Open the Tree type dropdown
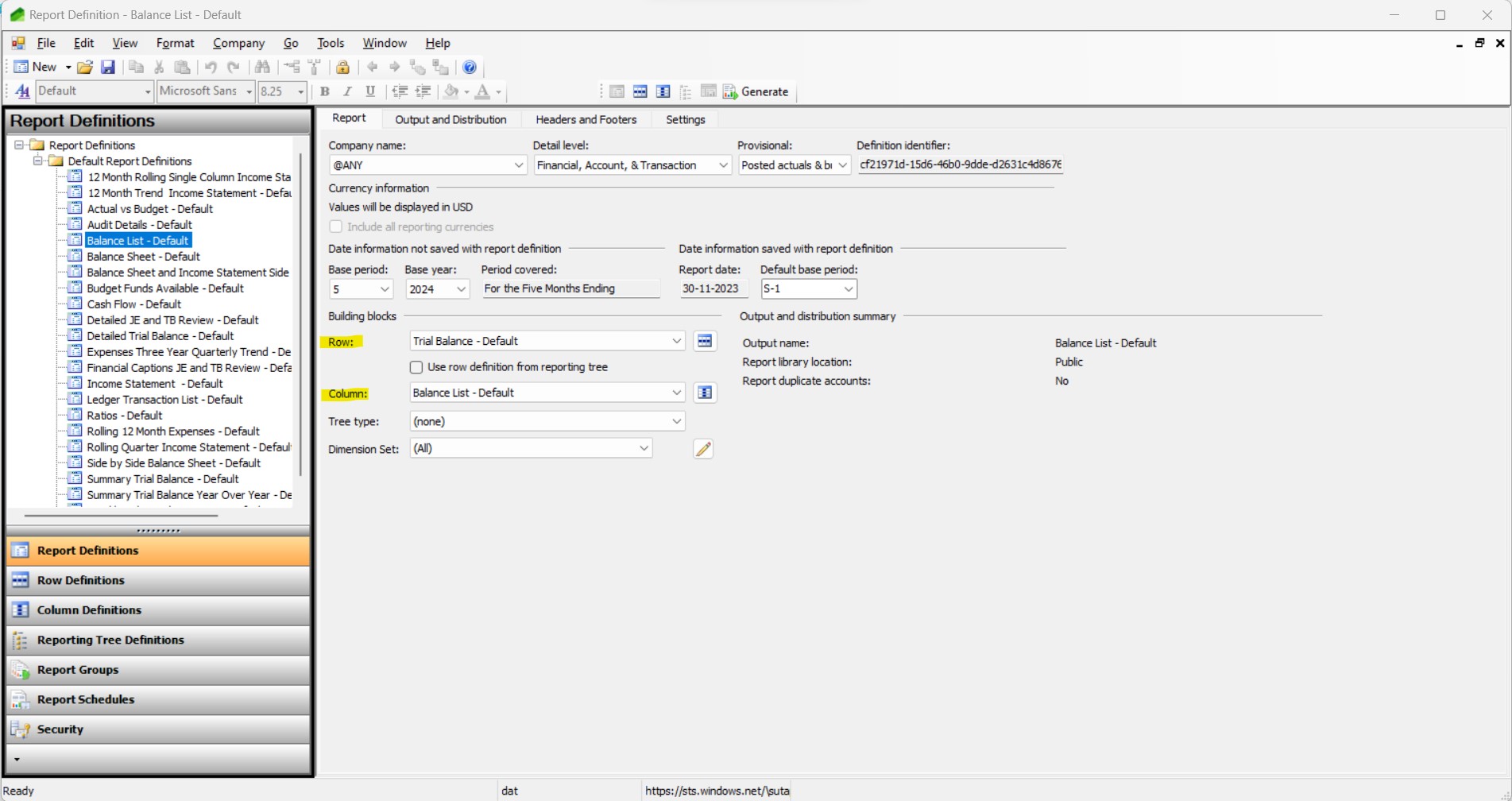 tap(676, 421)
